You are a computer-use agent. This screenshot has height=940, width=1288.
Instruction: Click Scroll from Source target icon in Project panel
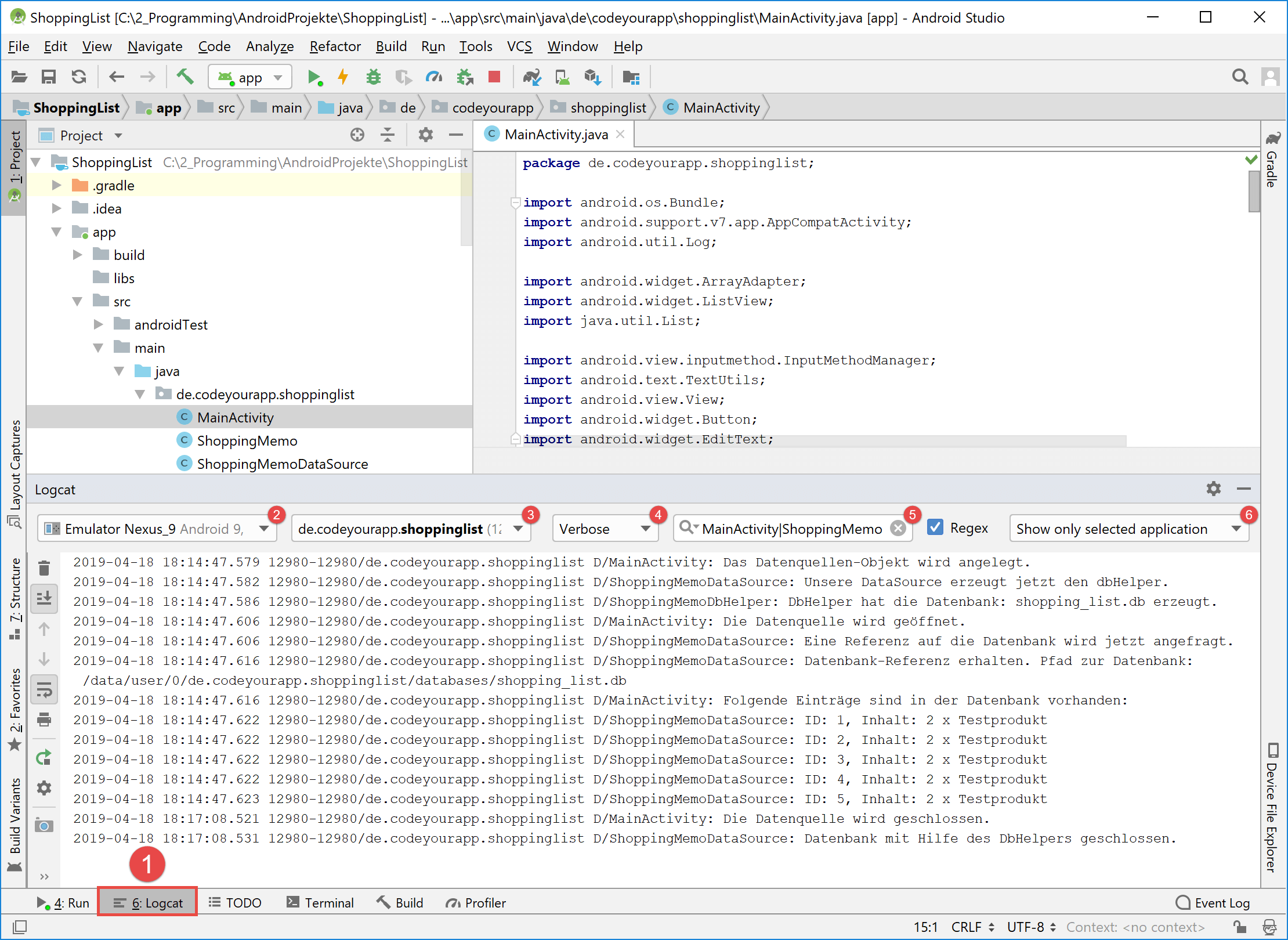click(x=357, y=135)
